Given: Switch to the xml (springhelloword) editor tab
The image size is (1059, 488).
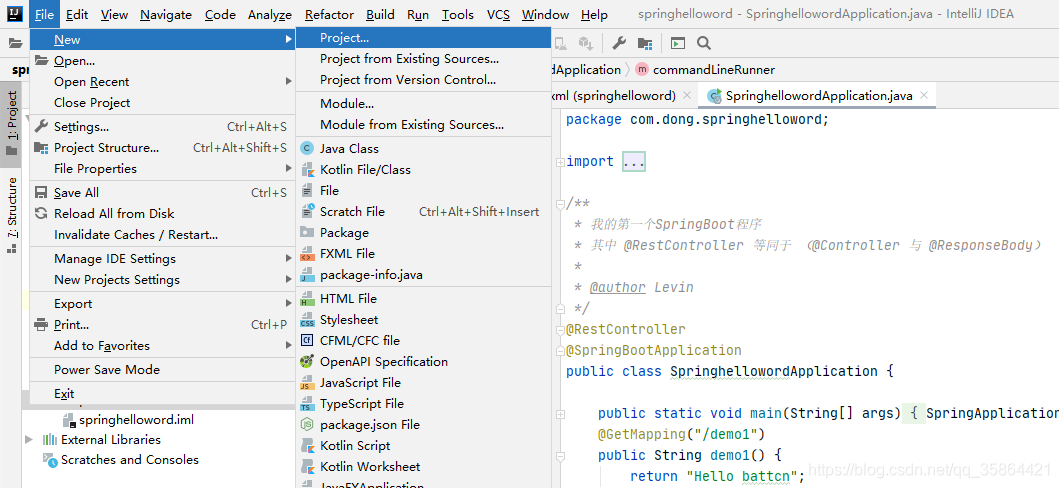Looking at the screenshot, I should (613, 96).
